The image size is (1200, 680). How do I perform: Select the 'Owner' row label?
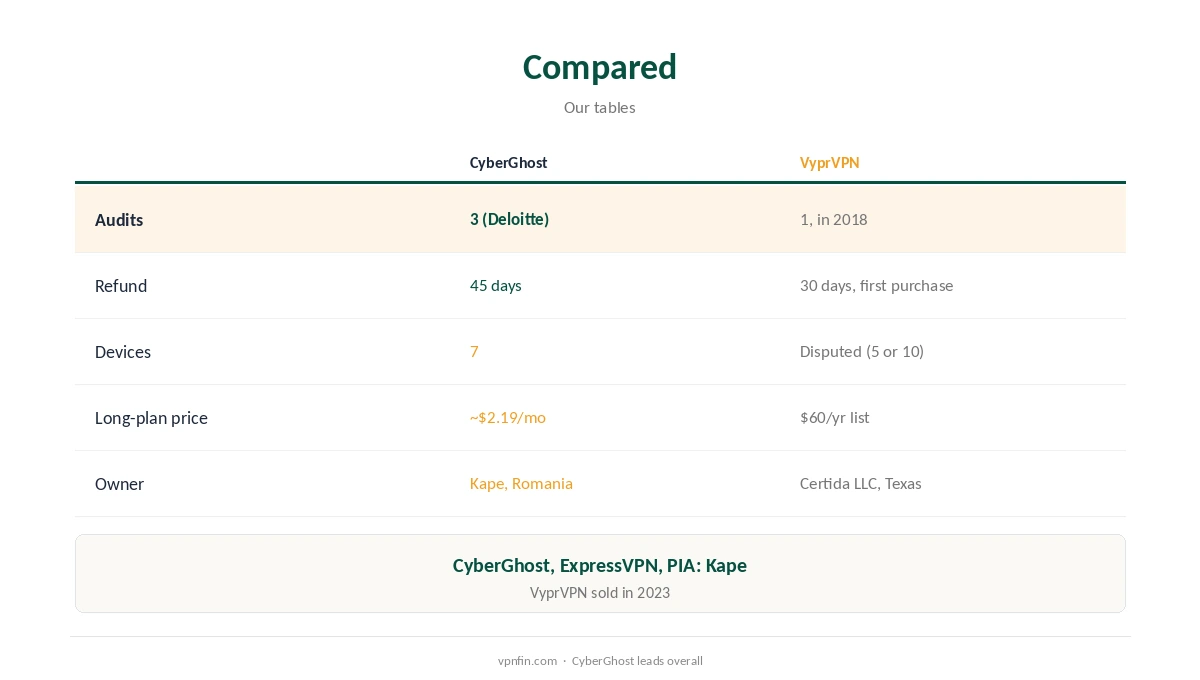point(119,484)
